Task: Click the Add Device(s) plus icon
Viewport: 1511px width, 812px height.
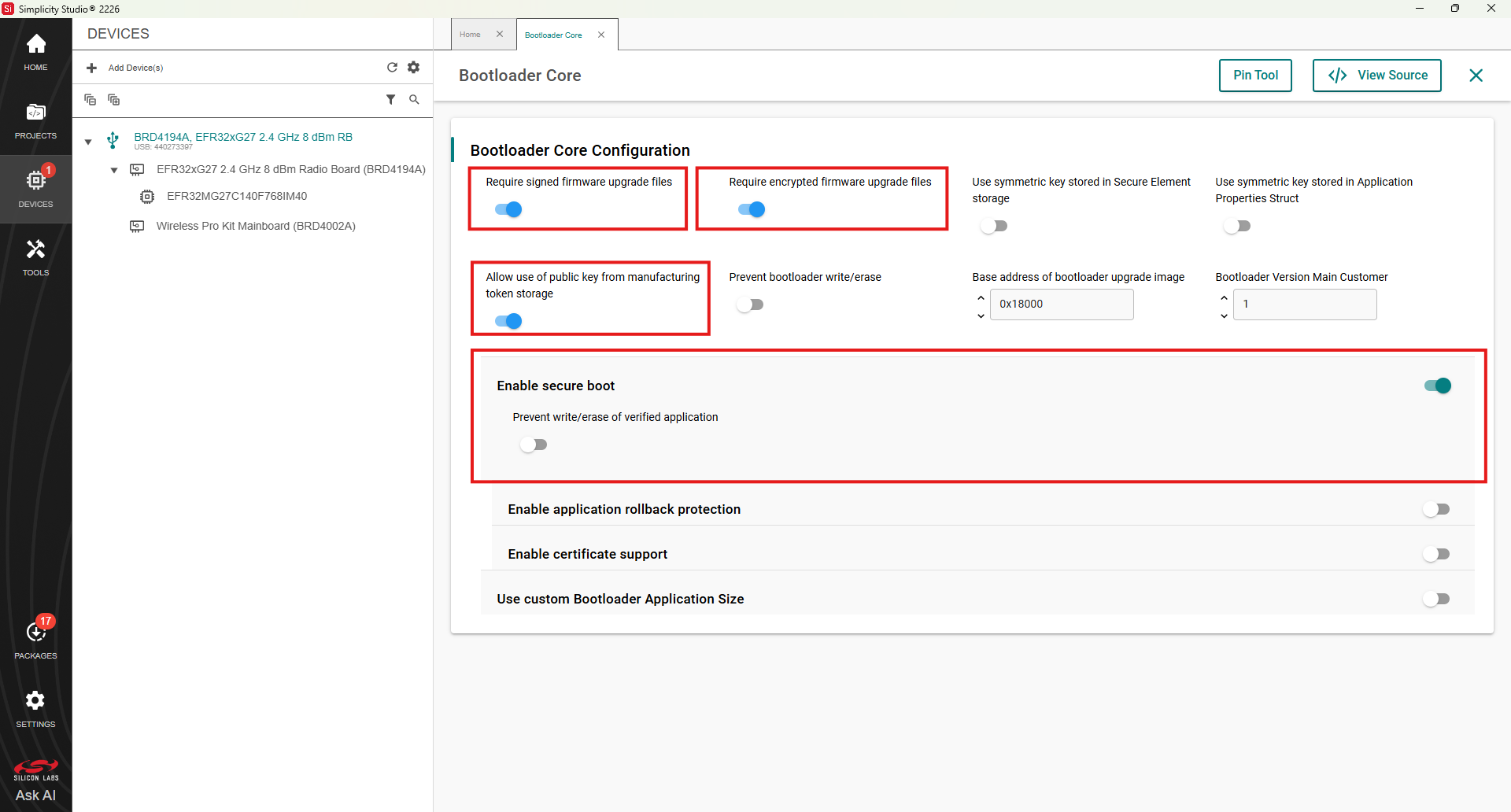Action: (x=92, y=68)
